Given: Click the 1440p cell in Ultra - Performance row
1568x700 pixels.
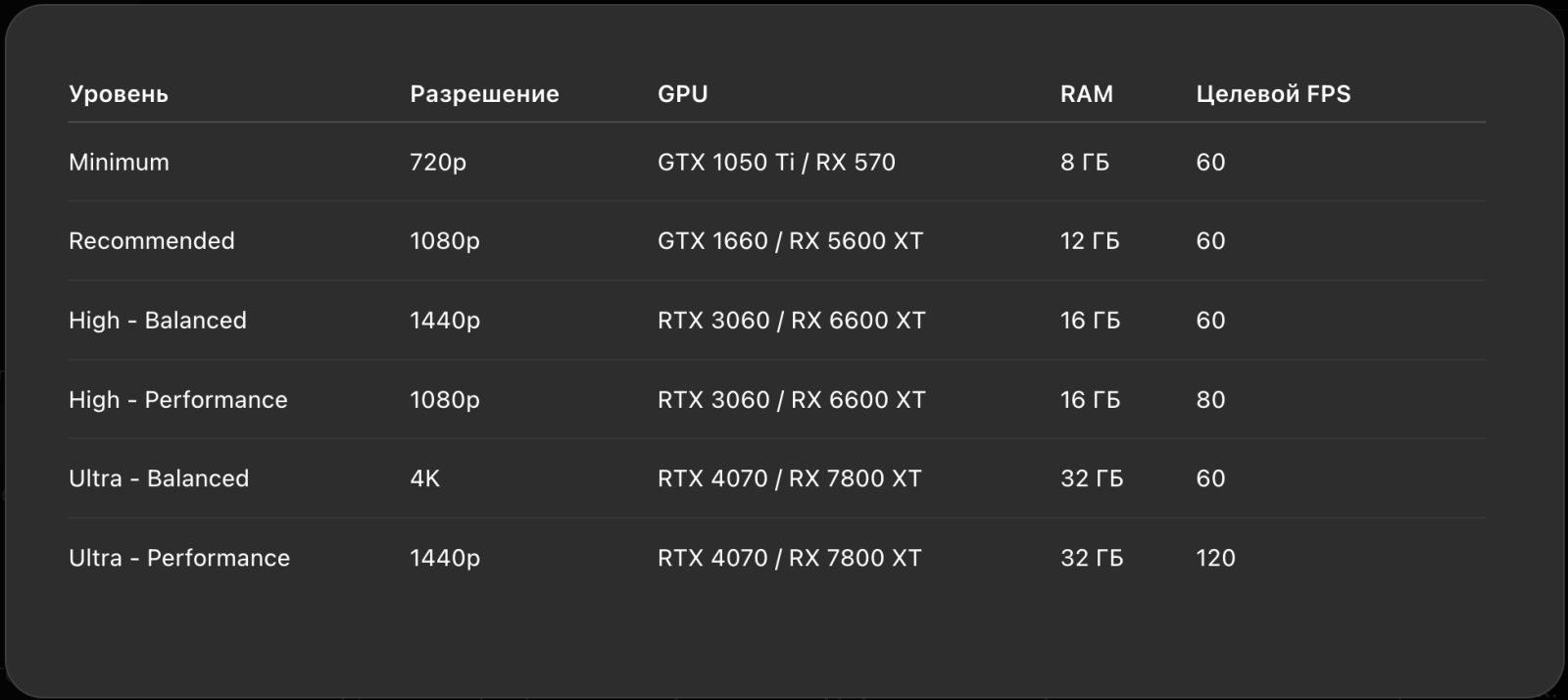Looking at the screenshot, I should tap(445, 559).
